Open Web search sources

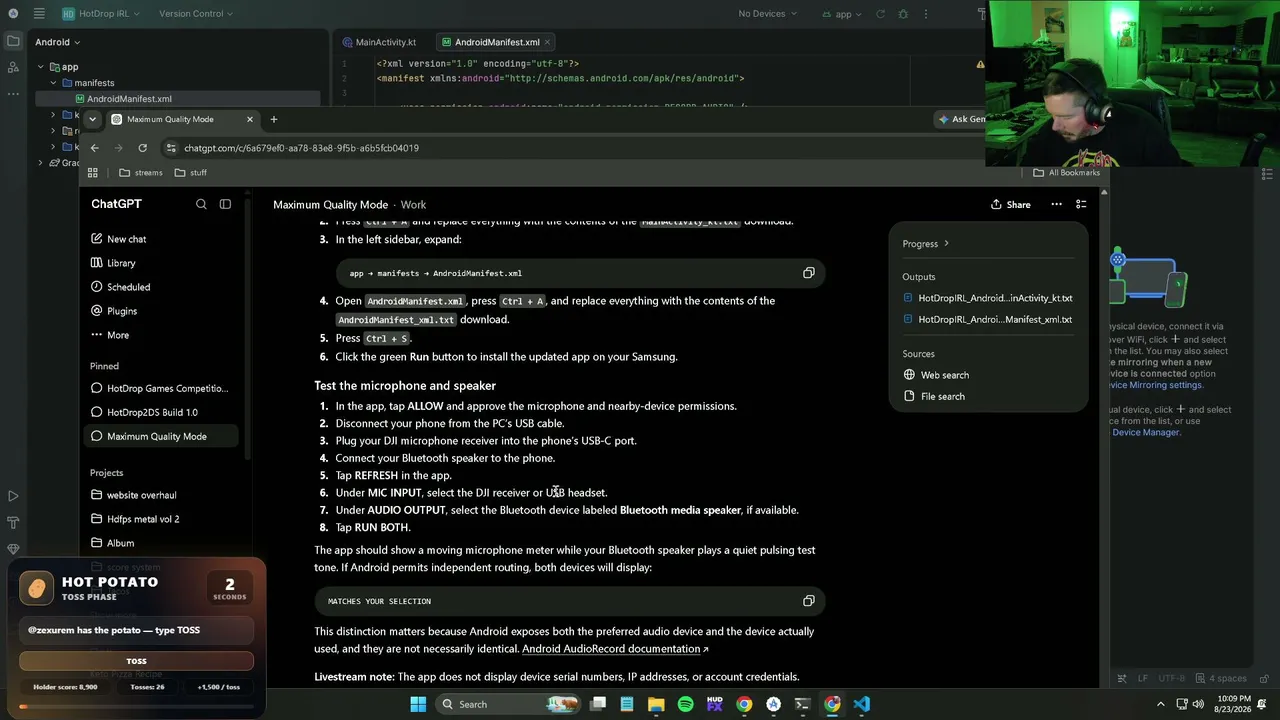tap(936, 375)
